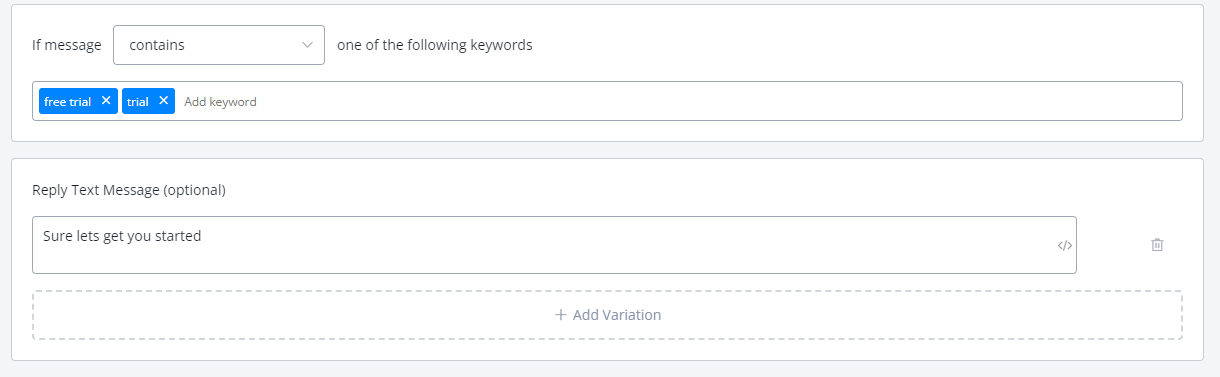Click blank area of the reply message card
Image resolution: width=1220 pixels, height=377 pixels.
[x=700, y=190]
